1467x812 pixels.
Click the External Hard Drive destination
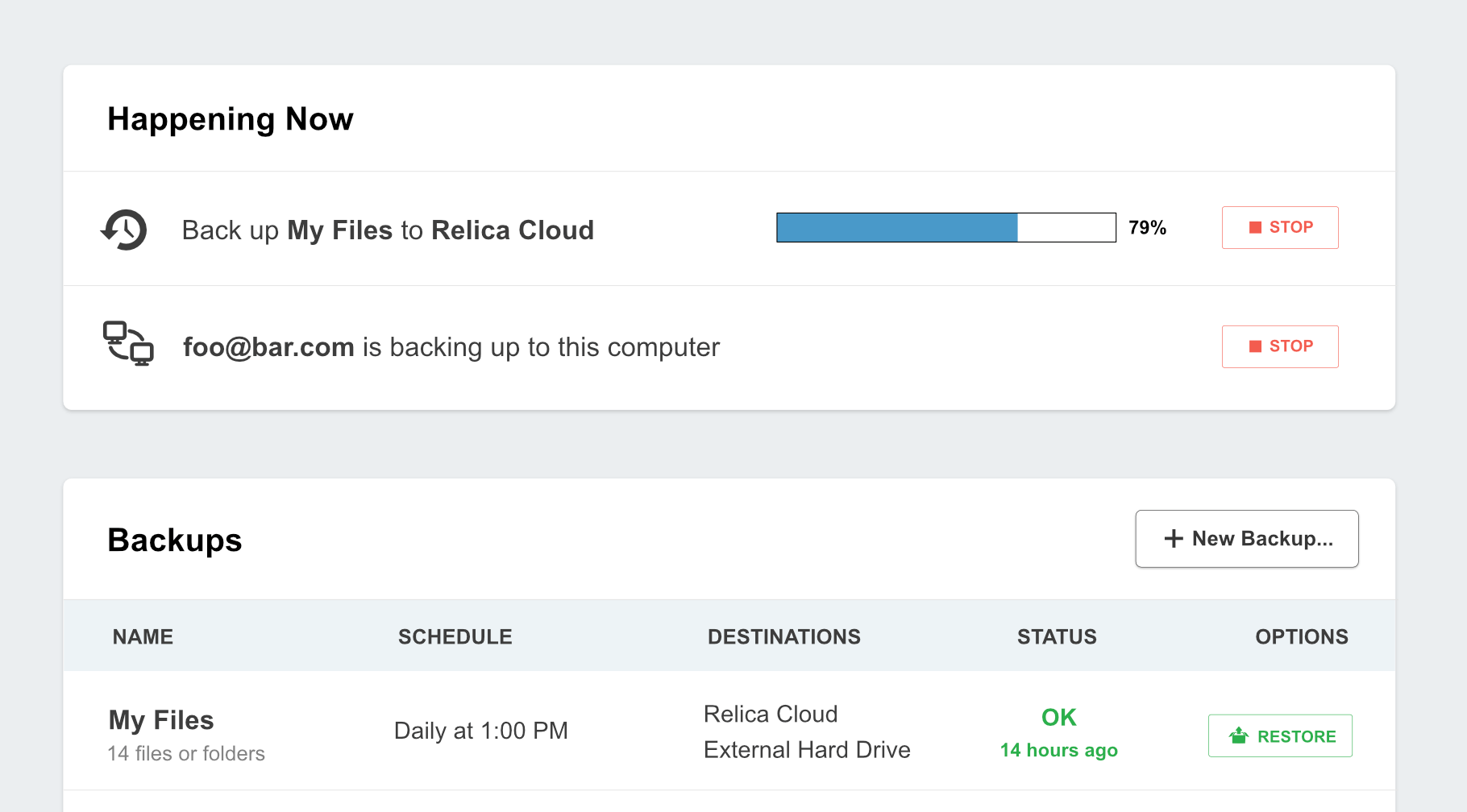(806, 749)
